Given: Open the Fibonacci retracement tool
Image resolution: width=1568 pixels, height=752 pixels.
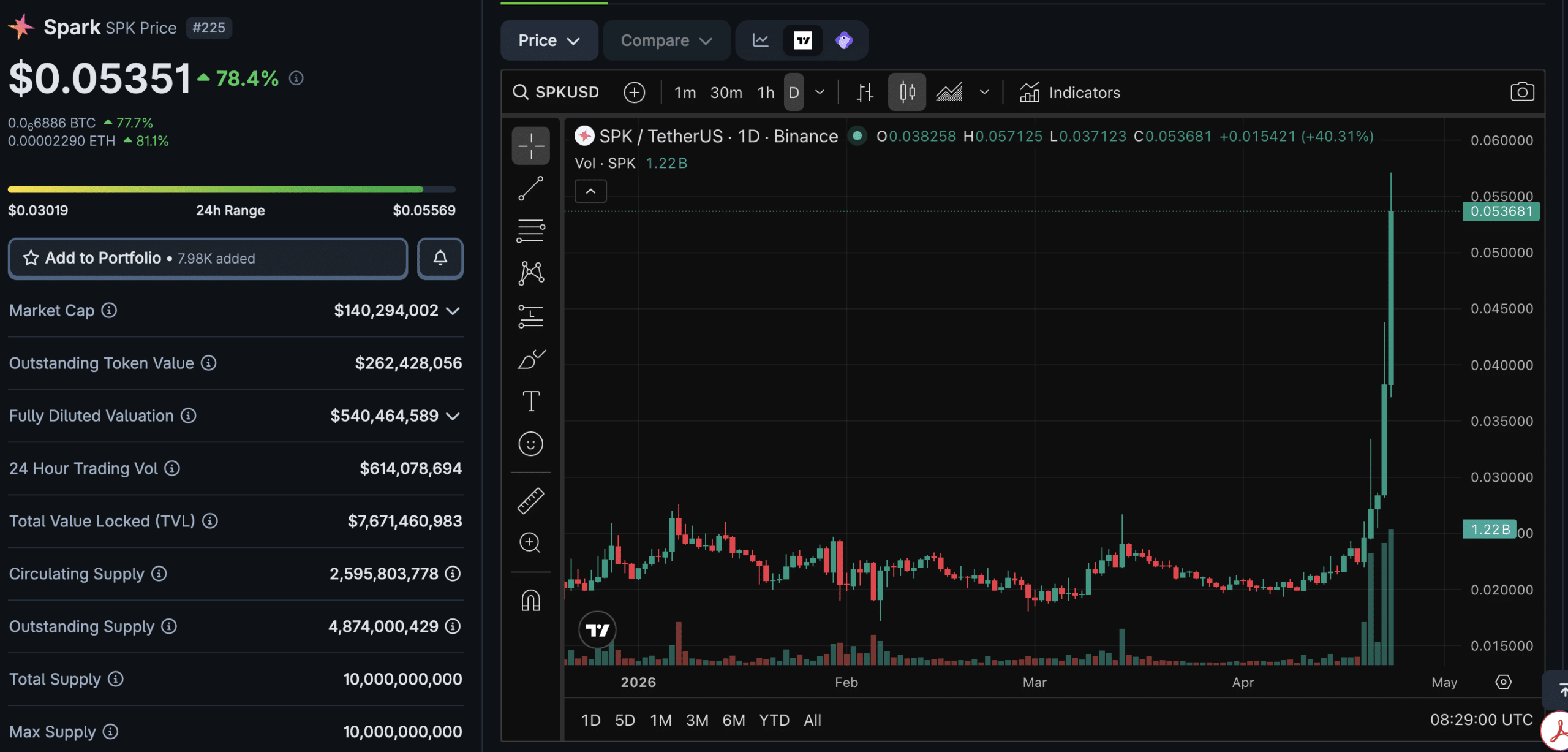Looking at the screenshot, I should pos(530,231).
